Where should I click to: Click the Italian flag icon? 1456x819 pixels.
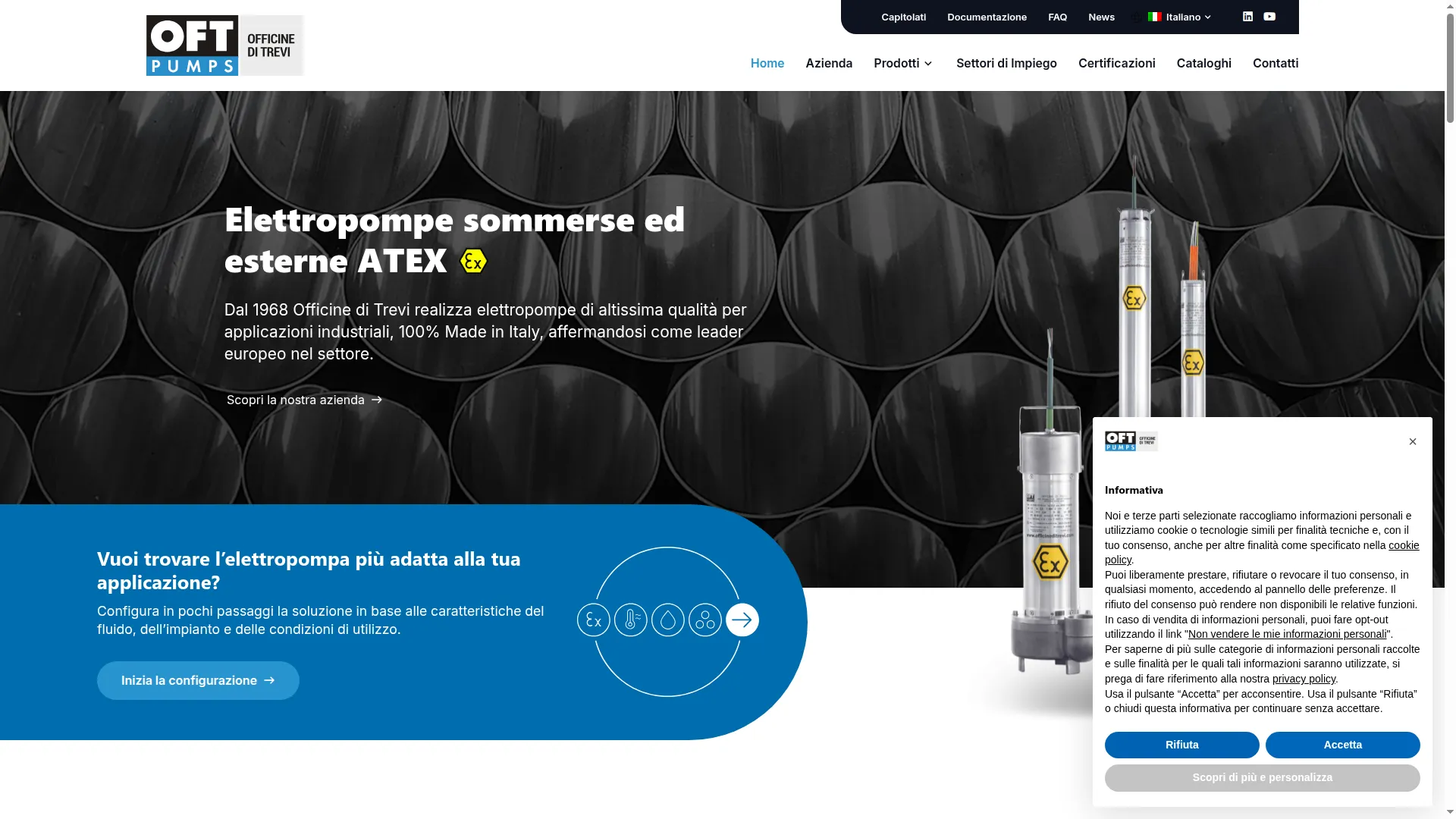point(1155,17)
